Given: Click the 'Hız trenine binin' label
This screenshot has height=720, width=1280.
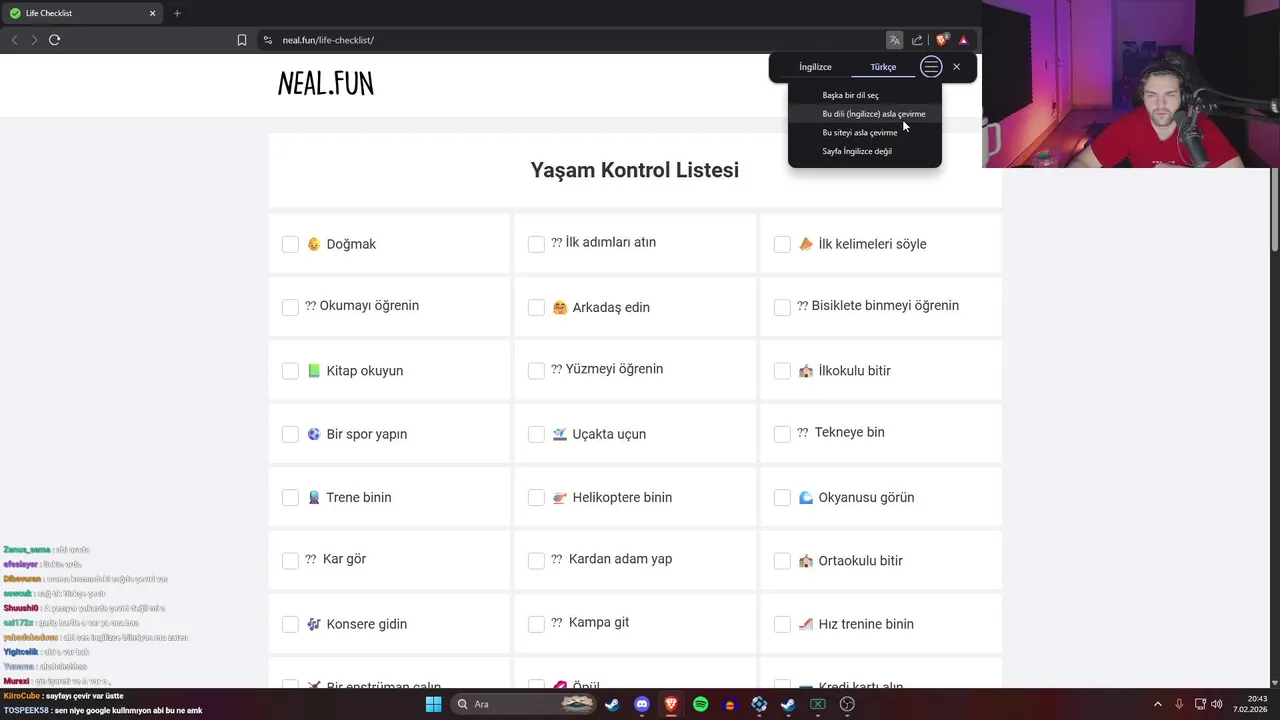Looking at the screenshot, I should point(866,624).
